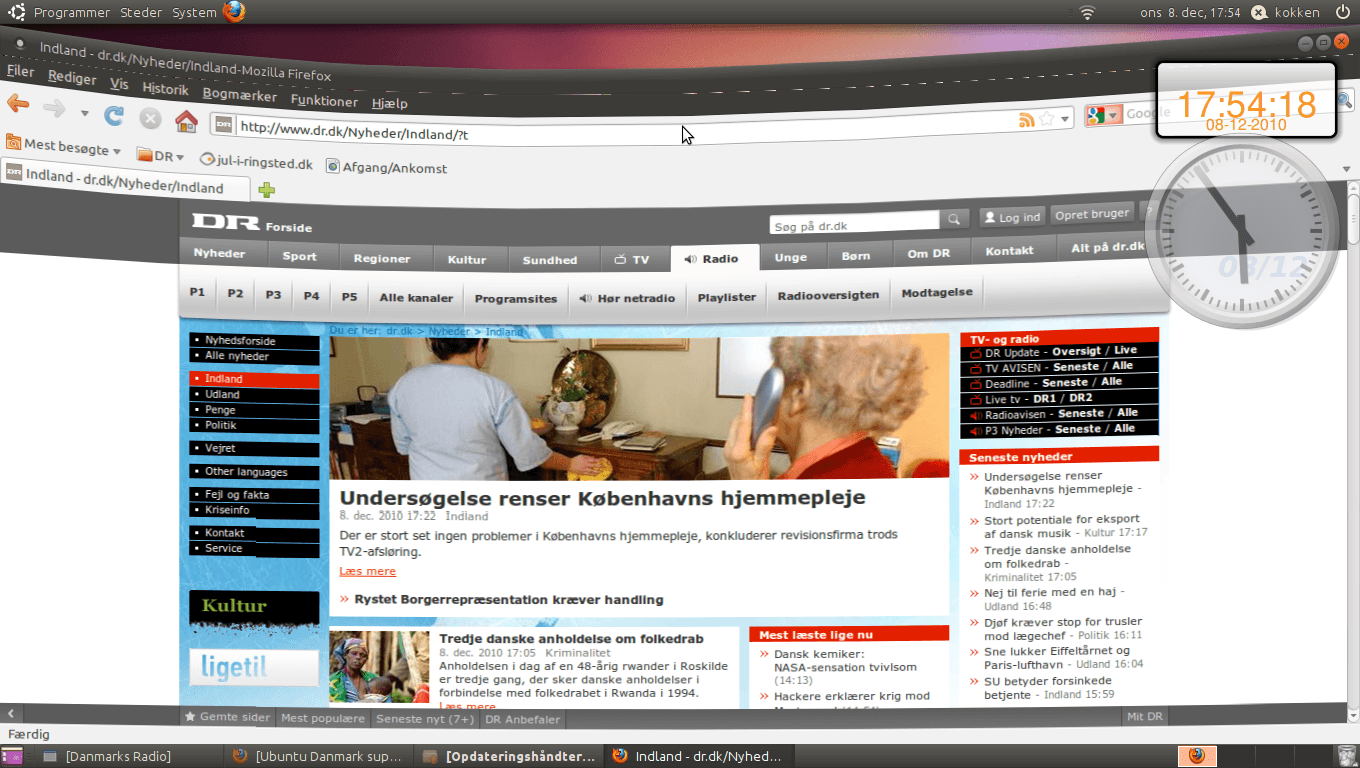Viewport: 1360px width, 768px height.
Task: Launch Firefox from the top panel icon
Action: tap(234, 12)
